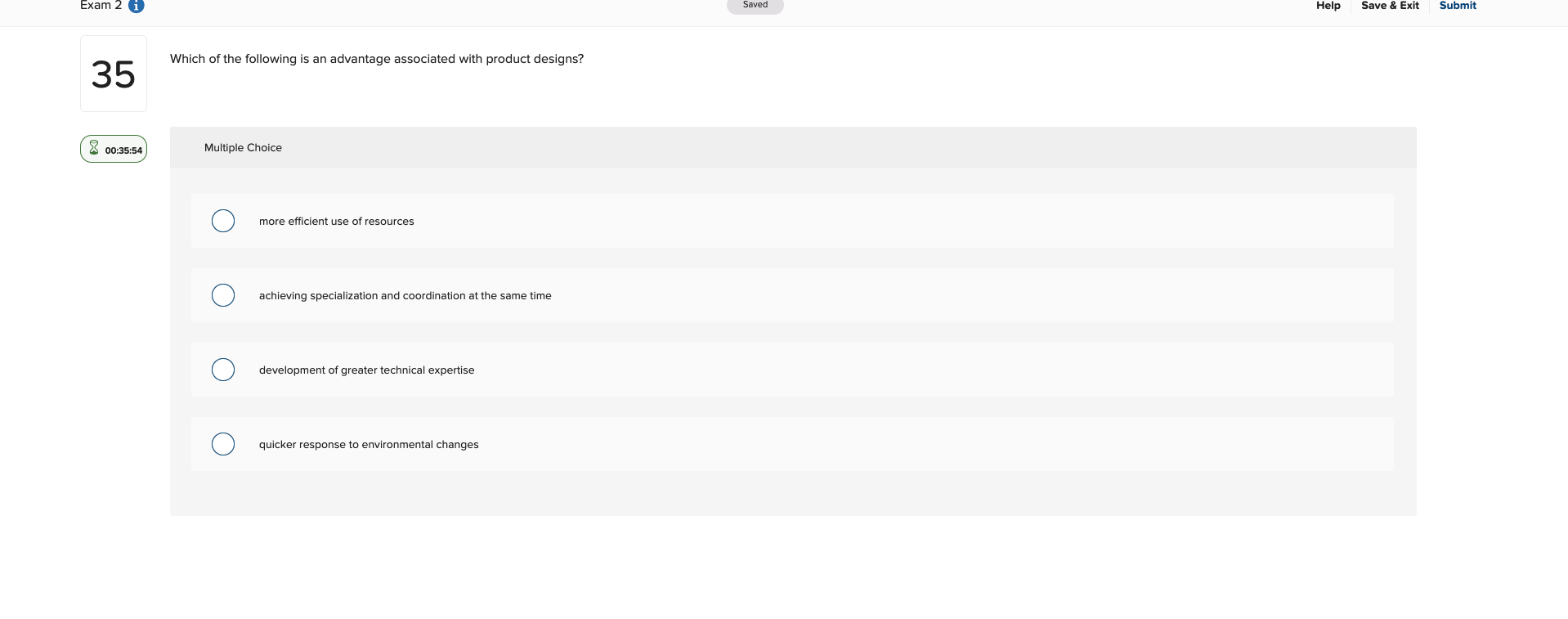Select the radio button for more efficient use of resources

pos(222,221)
